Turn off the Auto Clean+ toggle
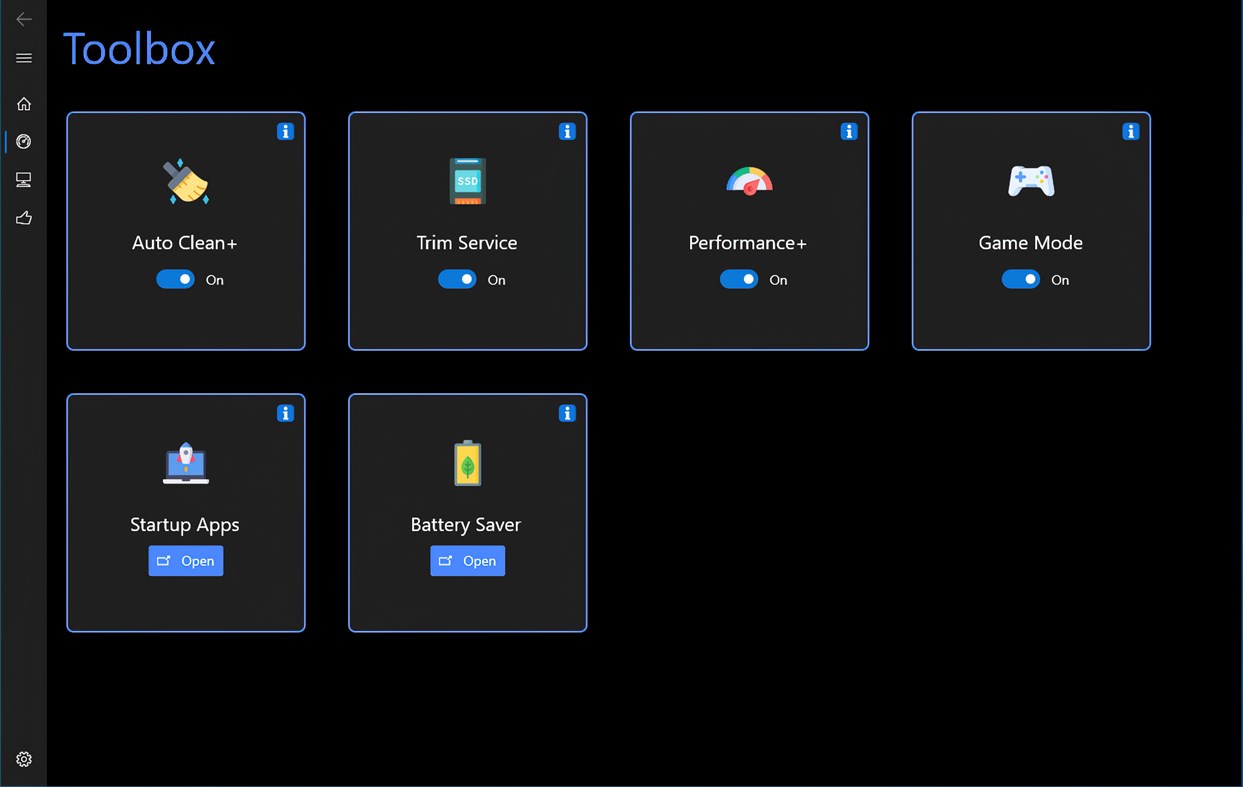This screenshot has height=787, width=1243. [175, 279]
